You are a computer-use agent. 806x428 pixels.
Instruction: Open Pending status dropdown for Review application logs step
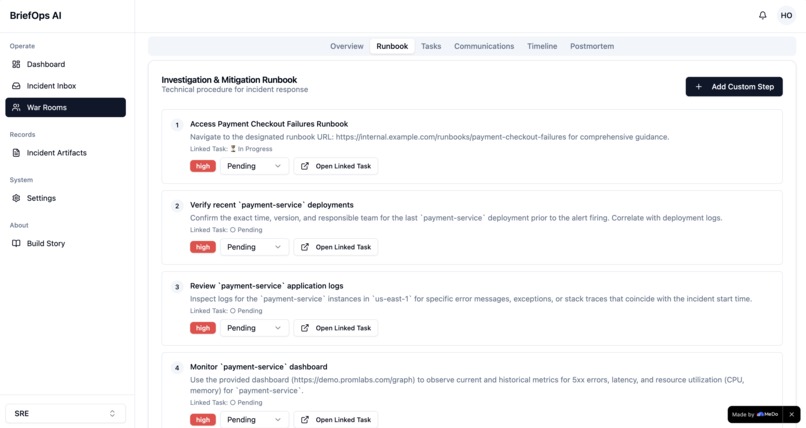(254, 328)
